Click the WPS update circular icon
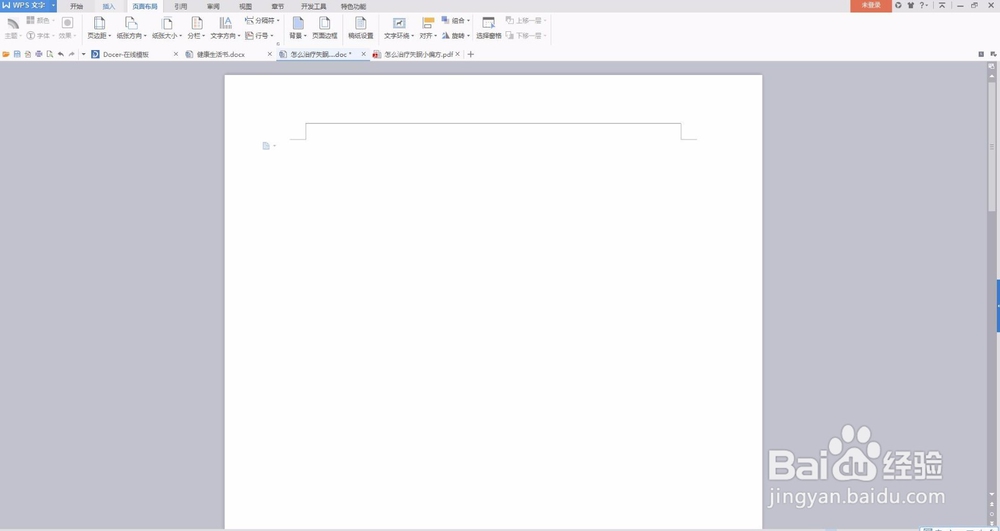The width and height of the screenshot is (1000, 531). coord(898,5)
